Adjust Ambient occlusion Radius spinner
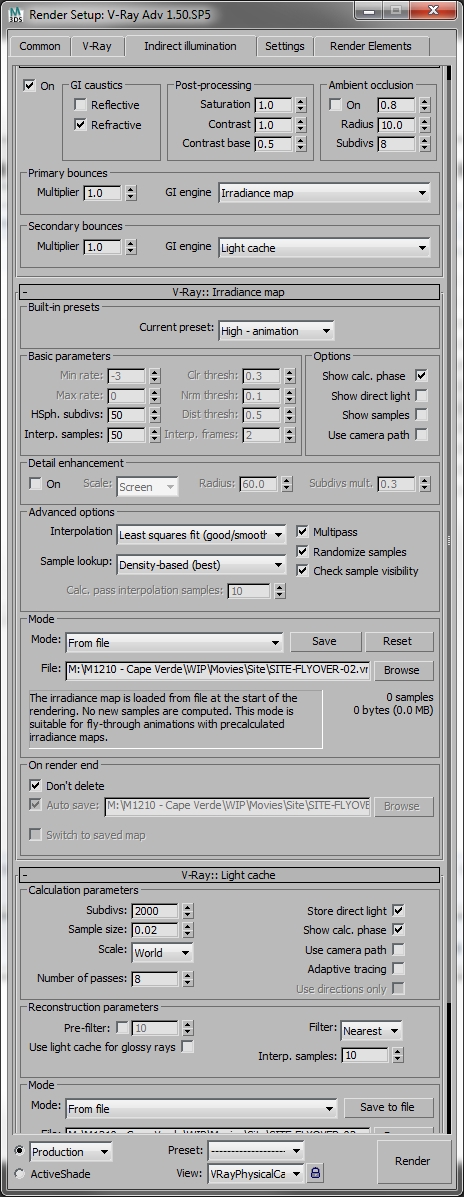Image resolution: width=464 pixels, height=1197 pixels. (424, 124)
